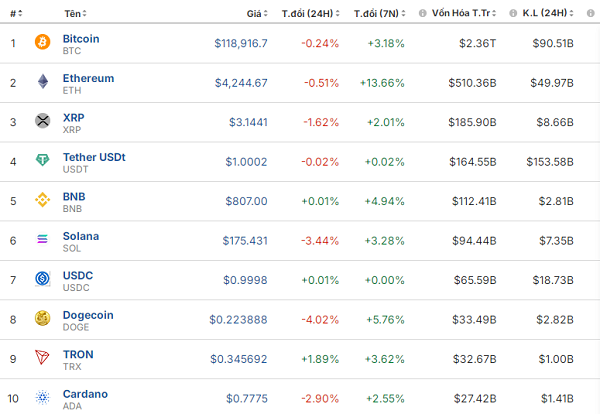Click the ADA ticker symbol text

click(x=72, y=406)
